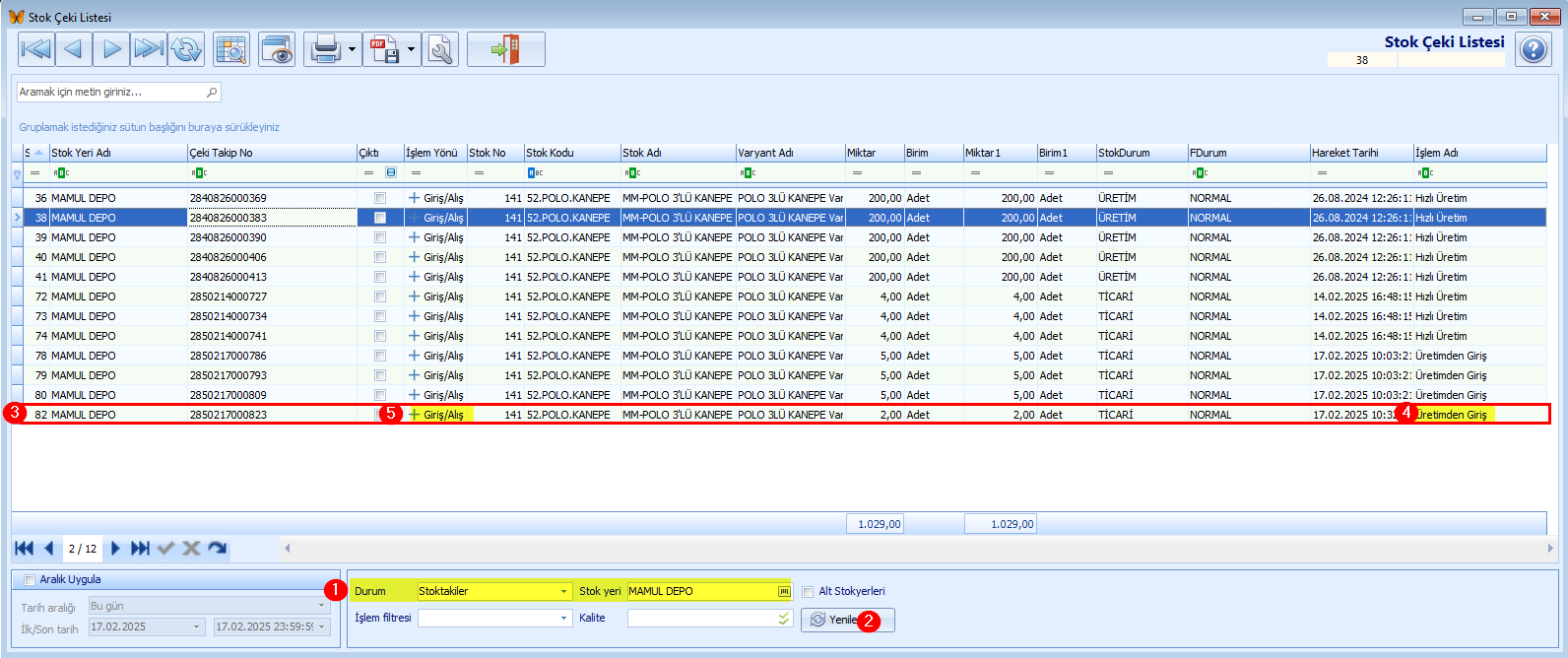Enable the Aralık Uygula checkbox
The image size is (1568, 658).
[30, 580]
